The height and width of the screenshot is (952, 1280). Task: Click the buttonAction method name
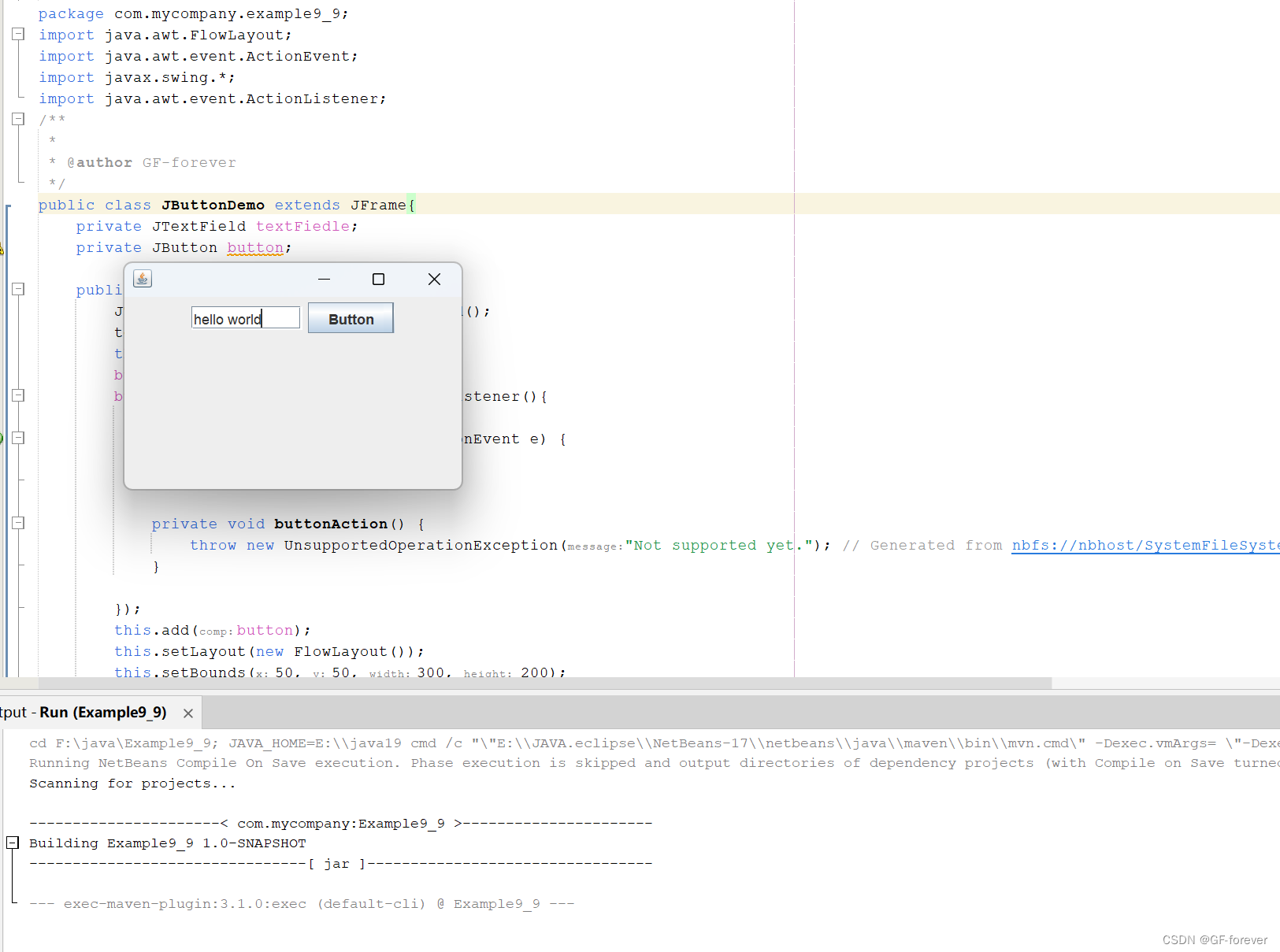tap(331, 524)
